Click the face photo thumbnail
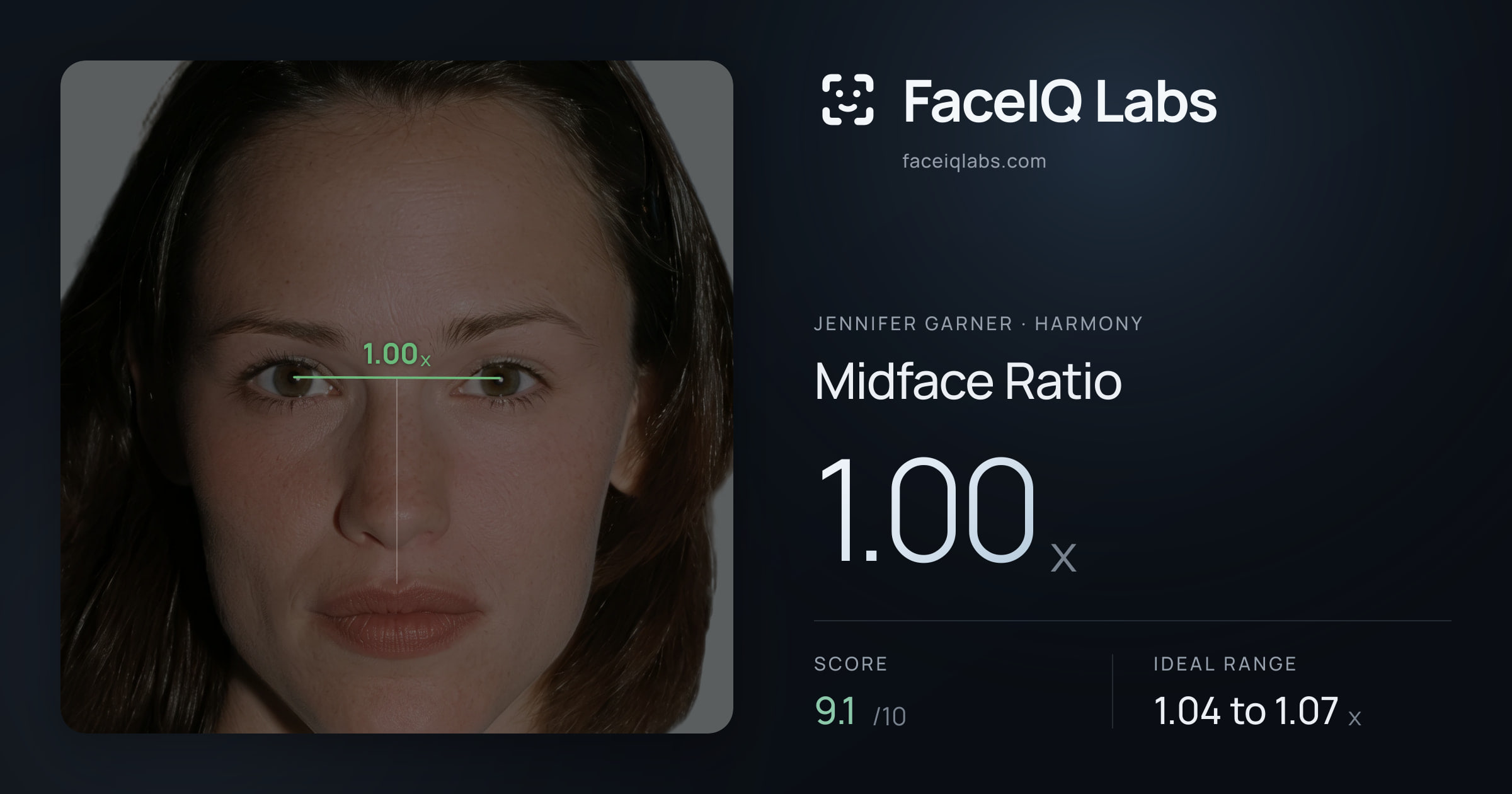This screenshot has height=794, width=1512. tap(397, 397)
